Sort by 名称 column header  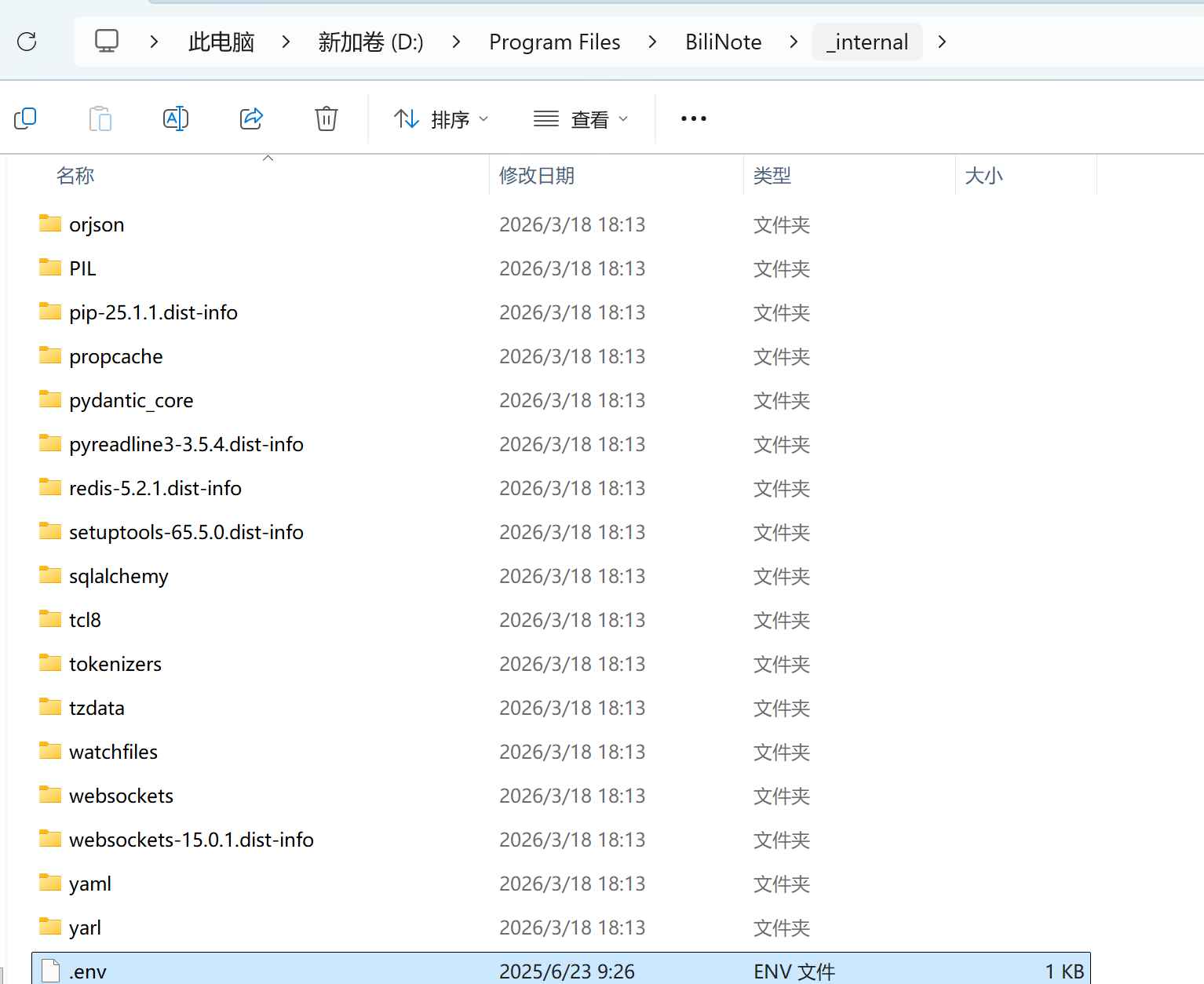tap(75, 176)
